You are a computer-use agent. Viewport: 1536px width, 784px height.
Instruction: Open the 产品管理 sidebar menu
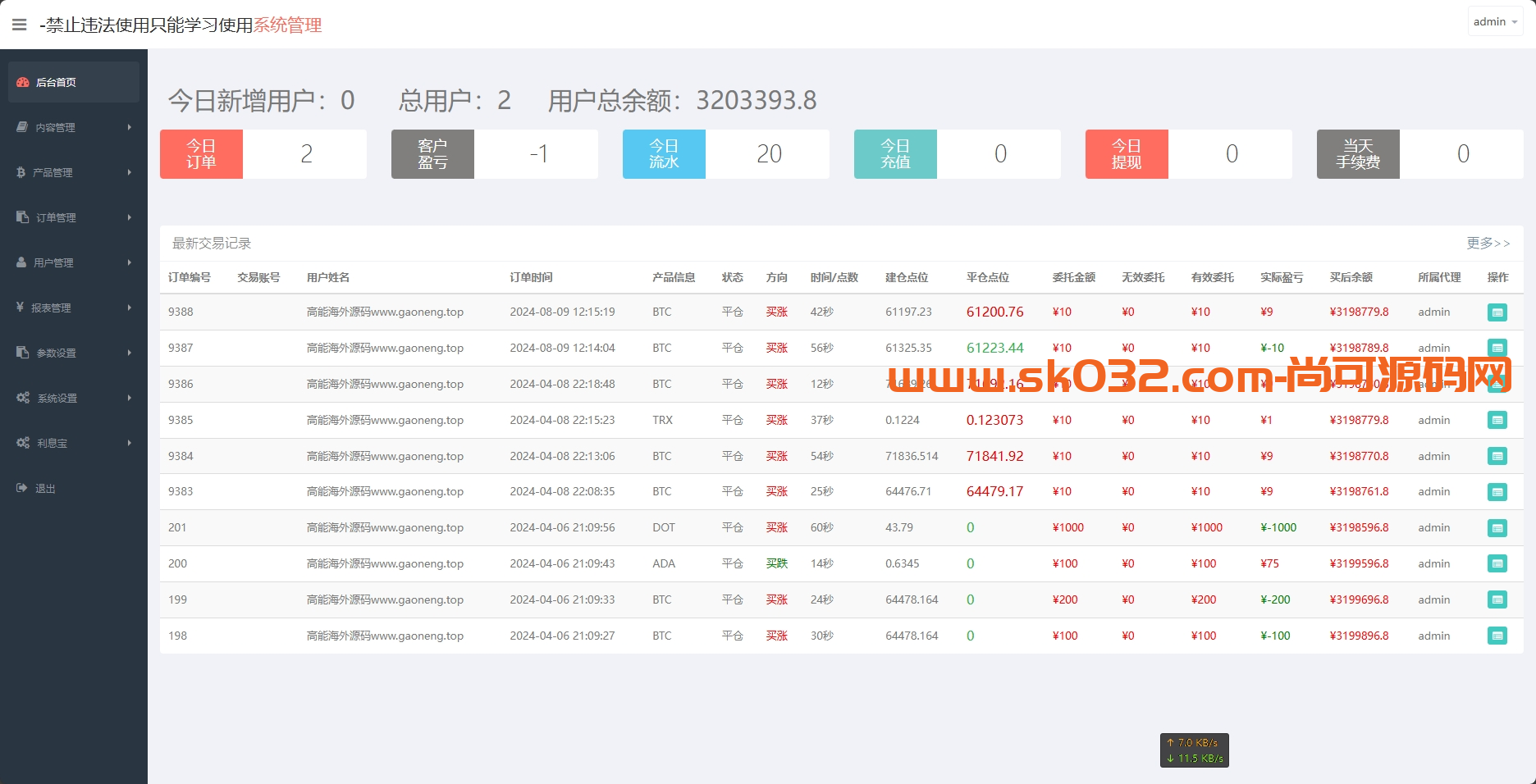[x=74, y=172]
